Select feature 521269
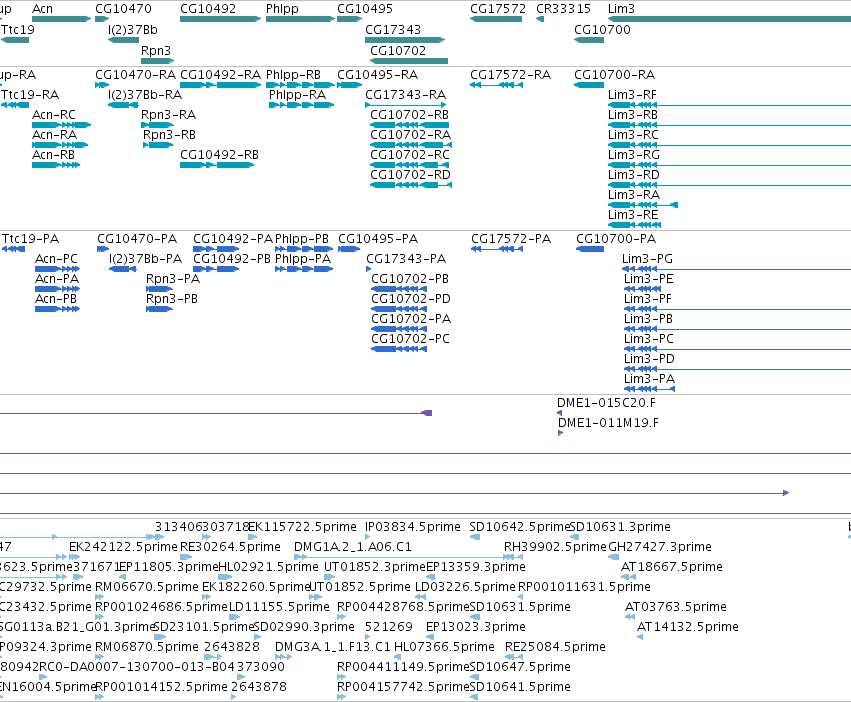 point(389,627)
